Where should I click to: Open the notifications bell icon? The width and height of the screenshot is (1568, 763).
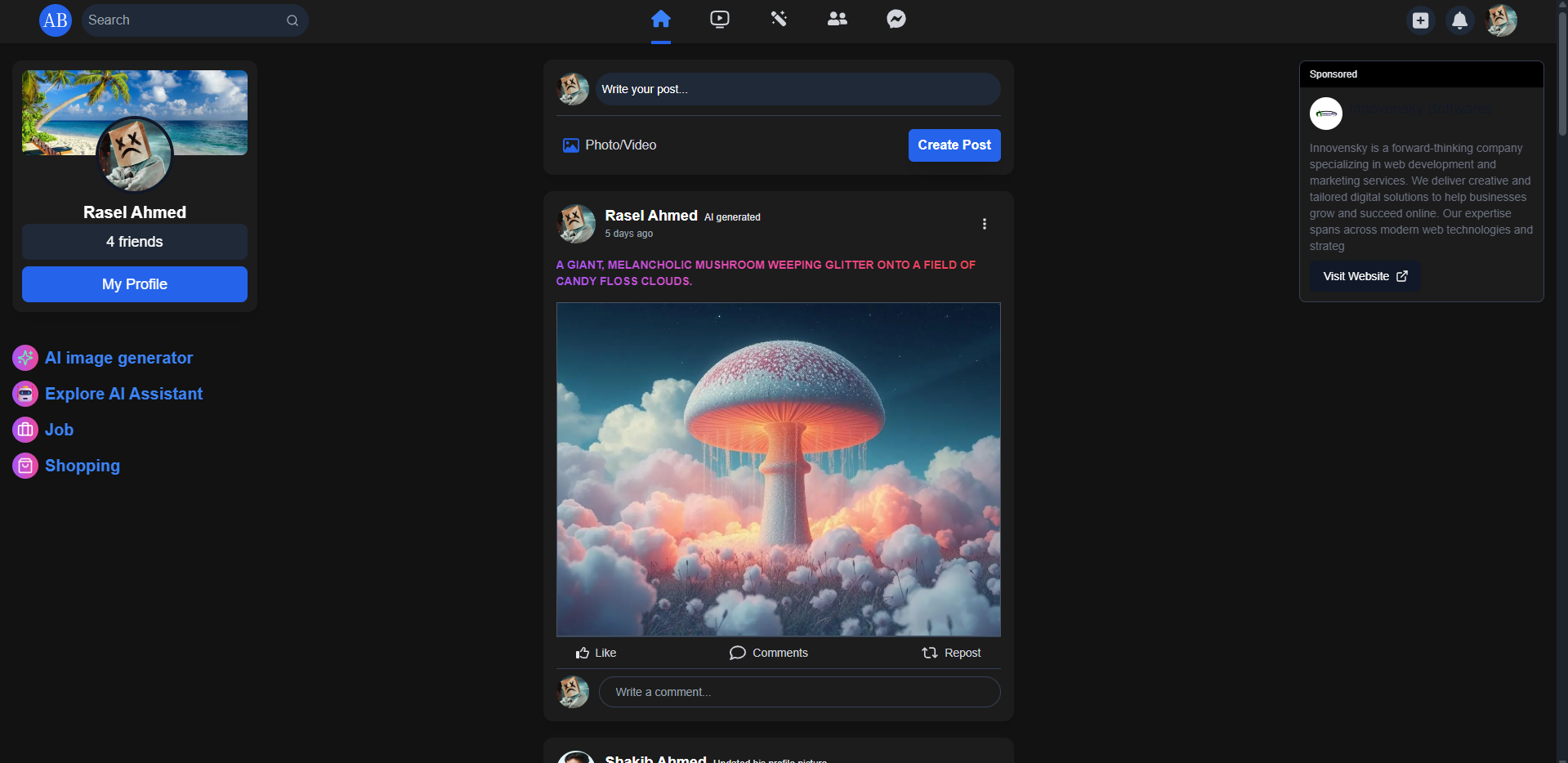[x=1459, y=20]
